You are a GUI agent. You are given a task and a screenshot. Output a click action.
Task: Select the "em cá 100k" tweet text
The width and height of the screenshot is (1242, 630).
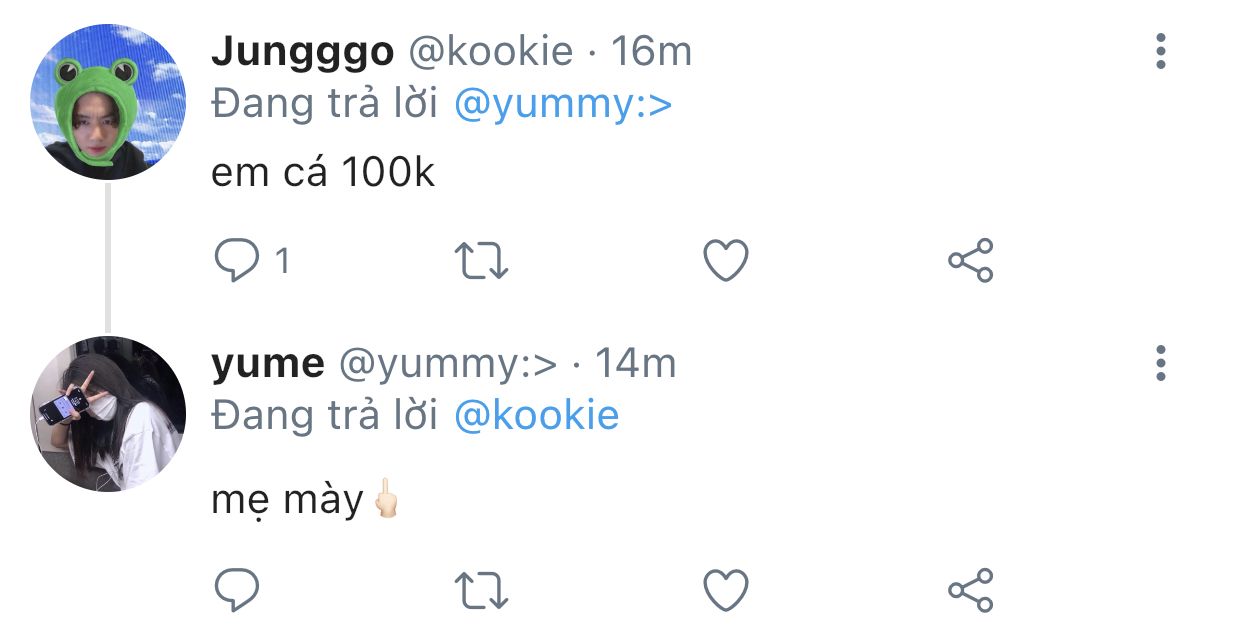323,174
